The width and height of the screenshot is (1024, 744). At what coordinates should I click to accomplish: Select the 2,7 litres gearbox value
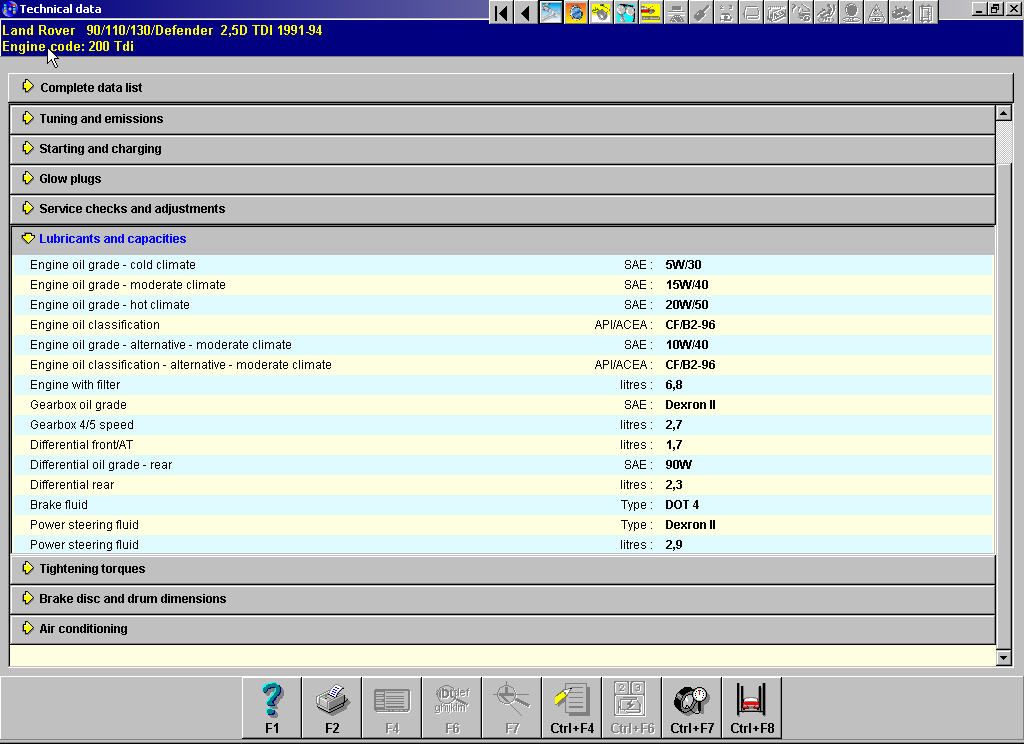point(674,425)
